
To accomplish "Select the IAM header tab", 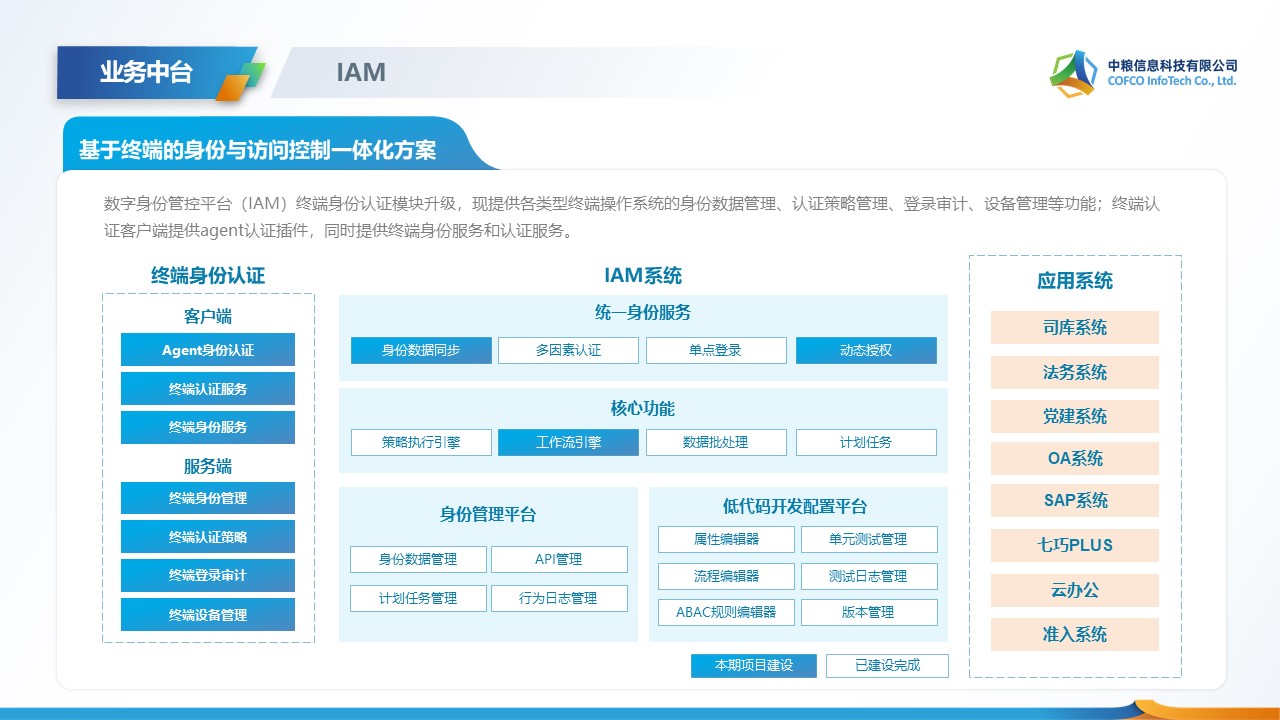I will point(361,73).
